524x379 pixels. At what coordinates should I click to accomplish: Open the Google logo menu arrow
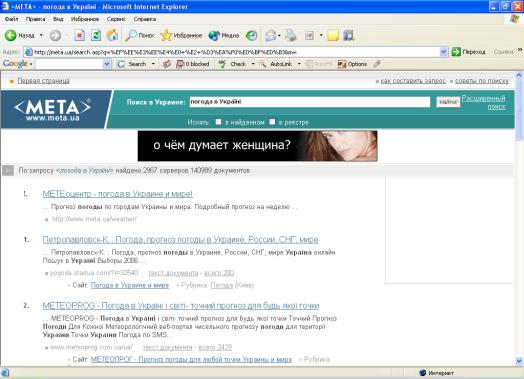pos(31,64)
